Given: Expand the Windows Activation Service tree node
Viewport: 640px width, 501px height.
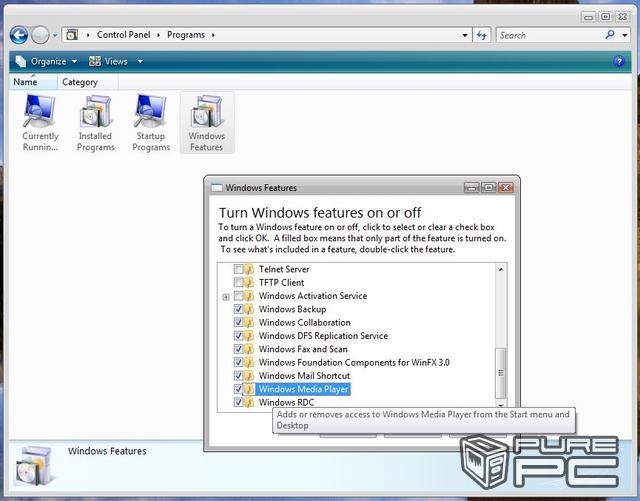Looking at the screenshot, I should click(226, 297).
